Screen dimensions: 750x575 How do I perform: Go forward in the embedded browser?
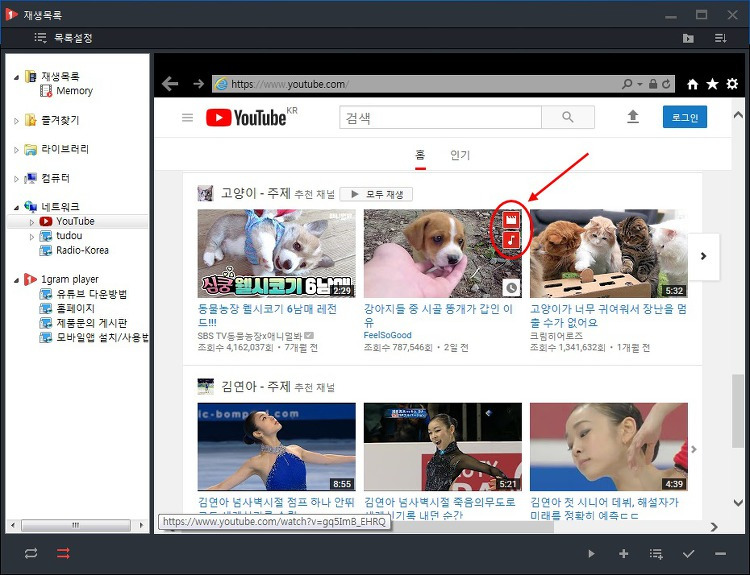click(199, 84)
